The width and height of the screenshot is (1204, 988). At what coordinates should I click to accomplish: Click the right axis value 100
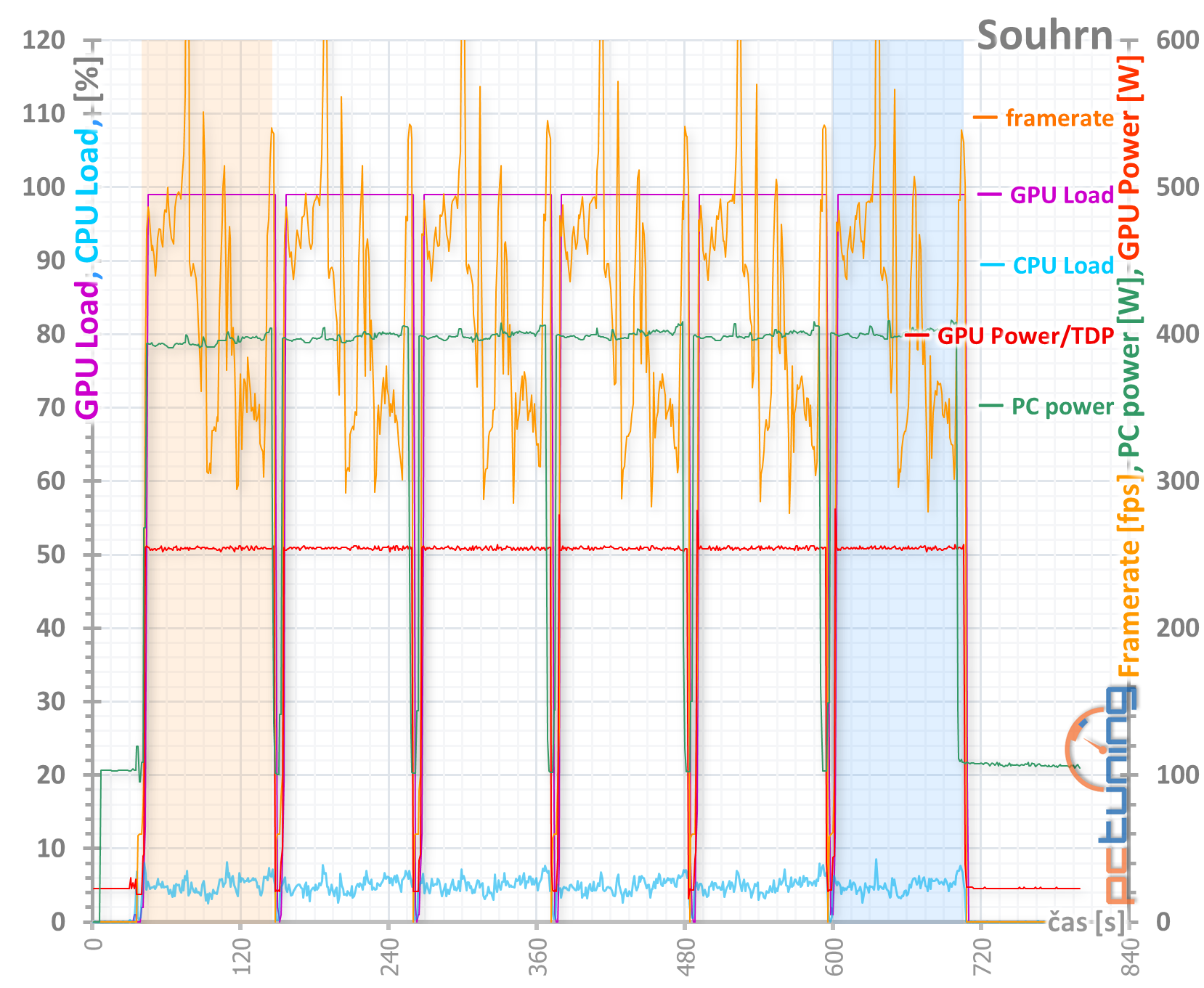click(x=1178, y=775)
